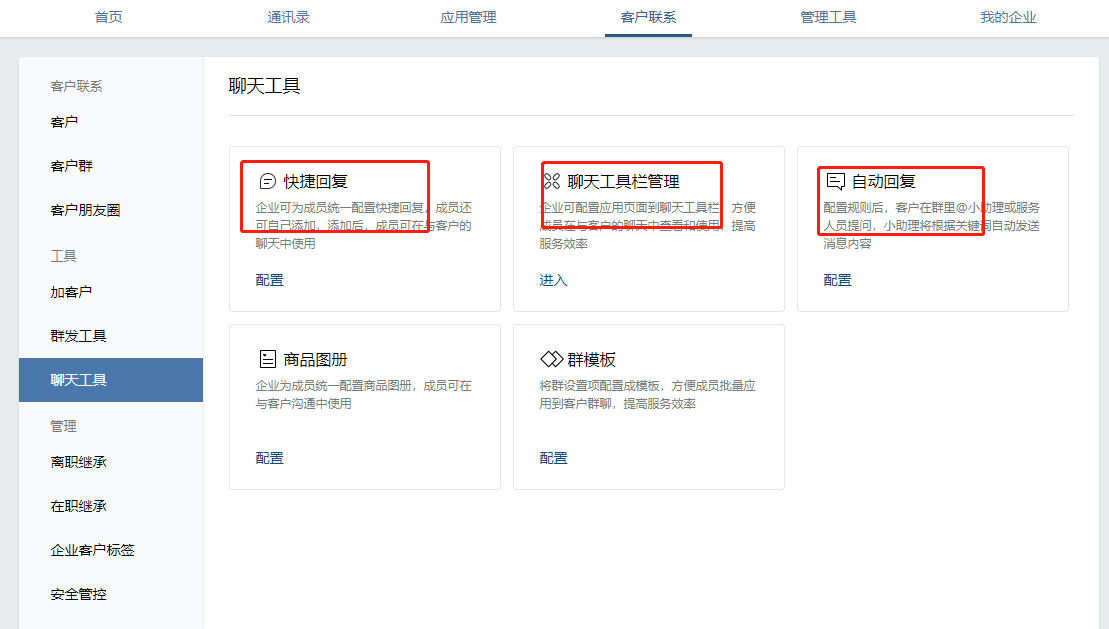
Task: Open the 首页 tab
Action: 109,18
